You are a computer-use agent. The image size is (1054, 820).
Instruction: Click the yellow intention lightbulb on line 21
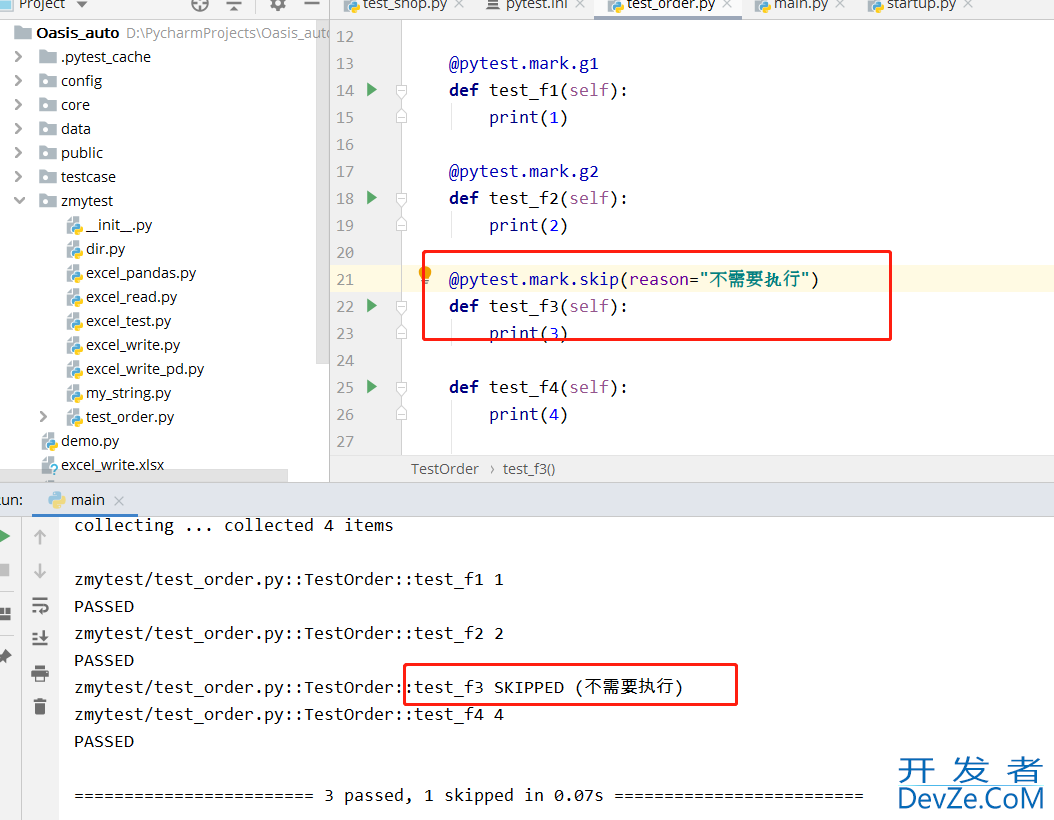click(x=425, y=274)
